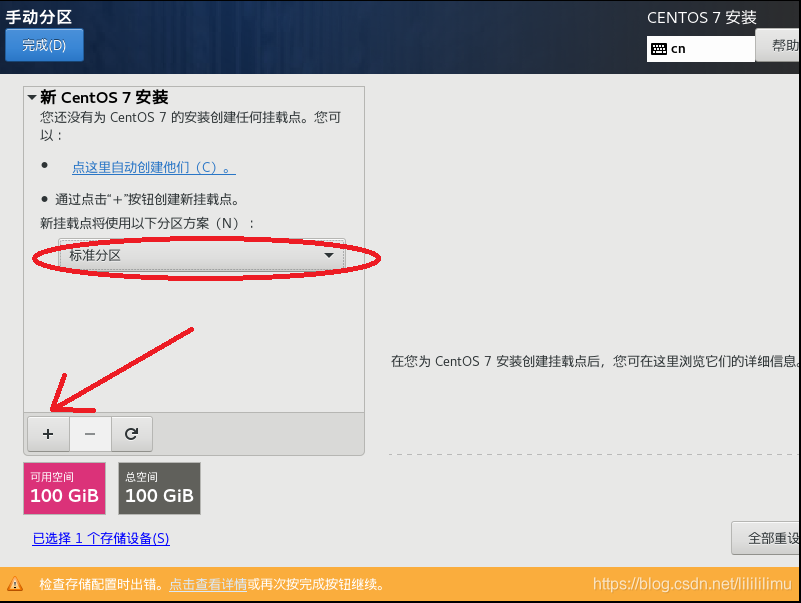
Task: Click the warning triangle icon in orange bar
Action: [15, 584]
